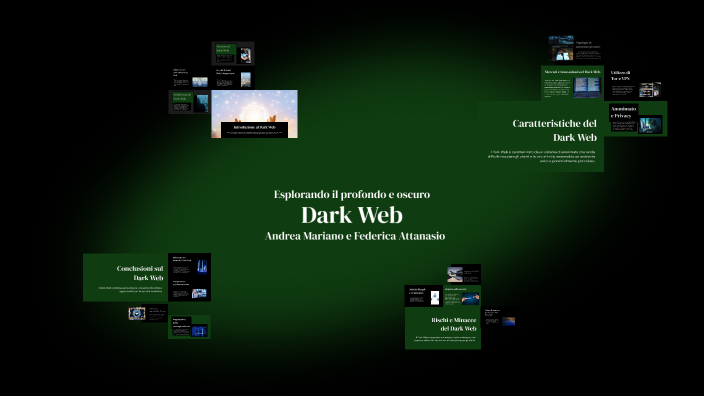Click the laptop screen image on Mercati slide

tap(587, 87)
